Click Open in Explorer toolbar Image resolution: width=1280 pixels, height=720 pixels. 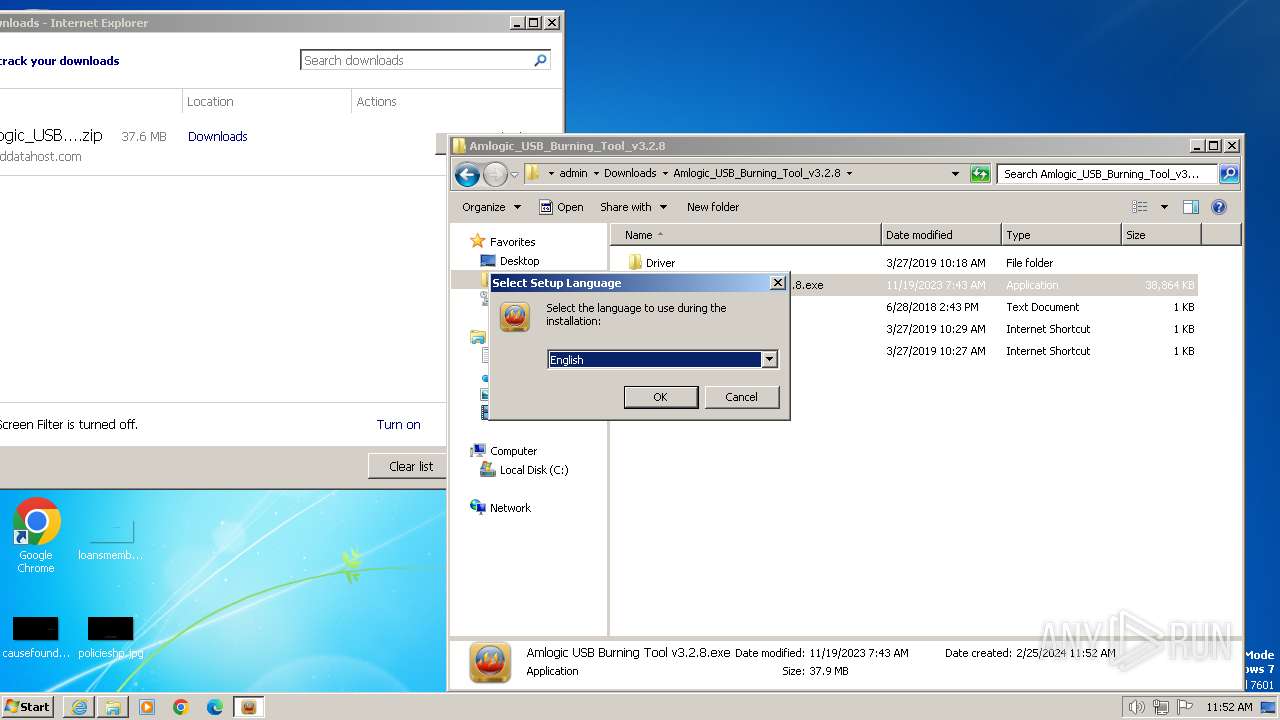point(561,207)
